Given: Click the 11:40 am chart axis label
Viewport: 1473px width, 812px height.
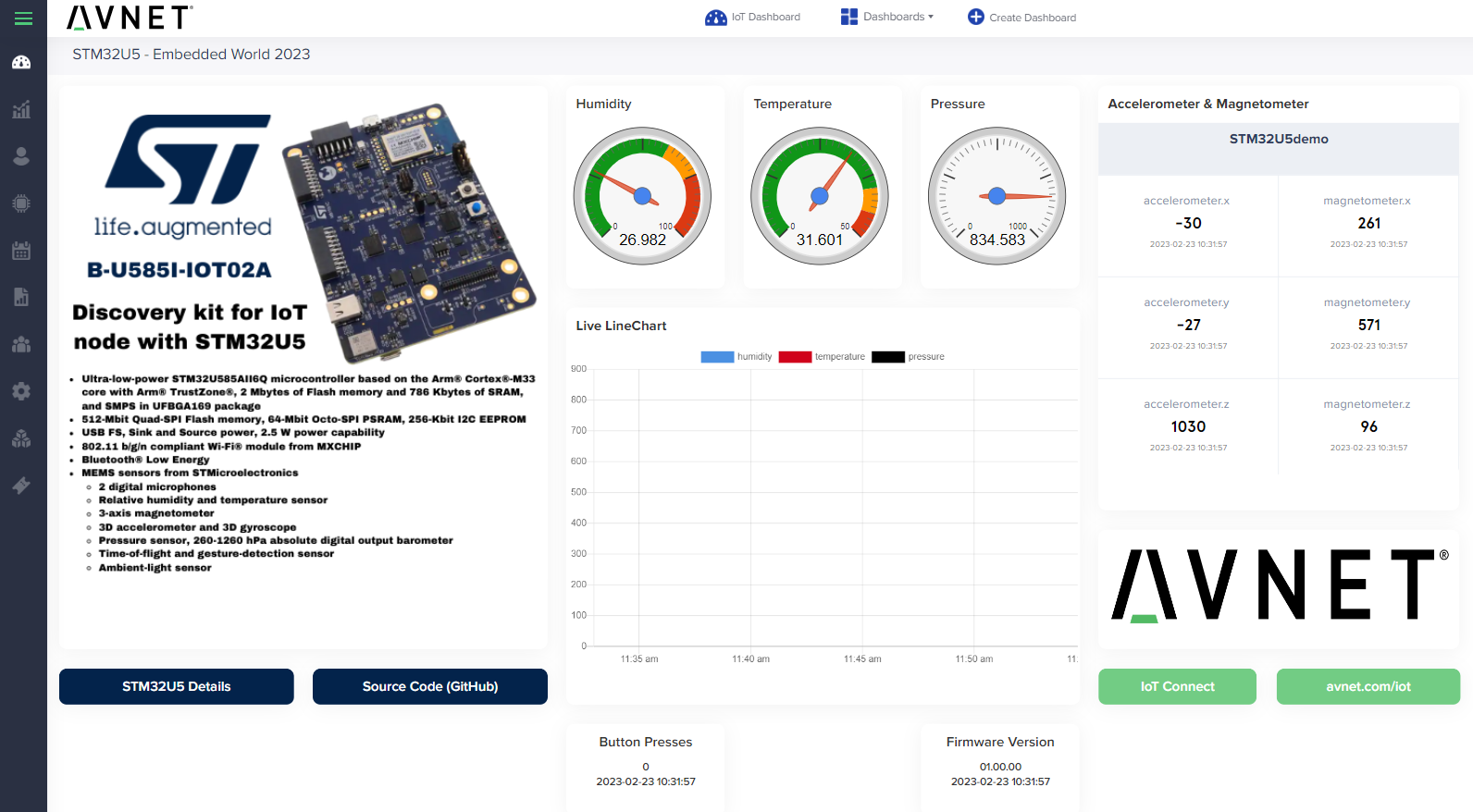Looking at the screenshot, I should (750, 659).
